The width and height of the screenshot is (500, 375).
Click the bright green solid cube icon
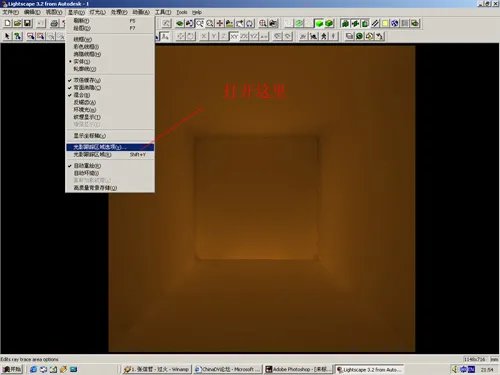pos(319,23)
